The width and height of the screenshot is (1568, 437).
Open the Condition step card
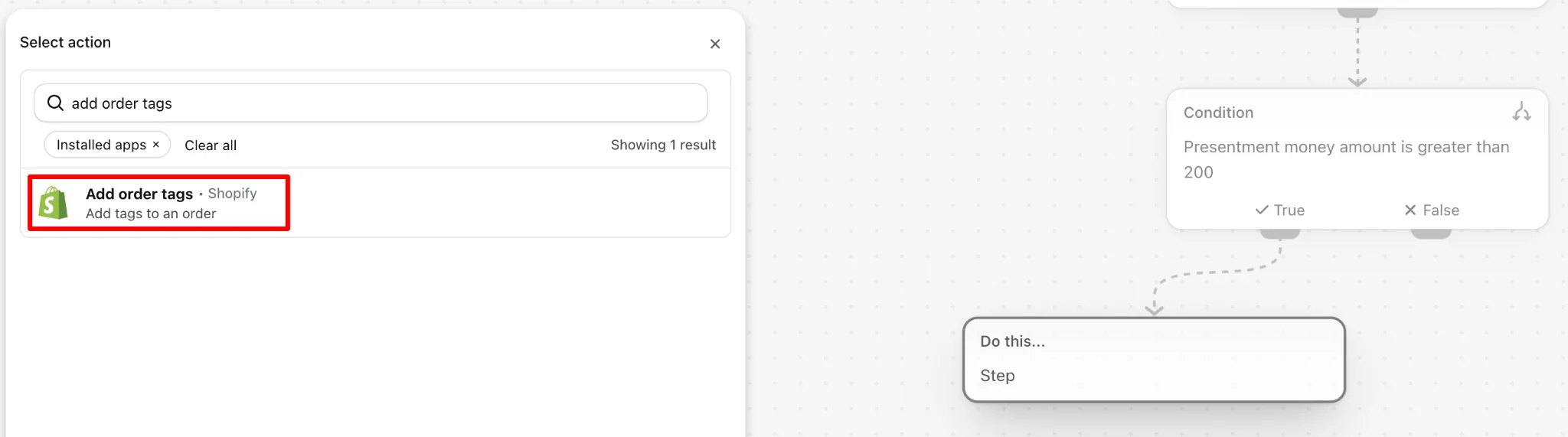click(1357, 158)
